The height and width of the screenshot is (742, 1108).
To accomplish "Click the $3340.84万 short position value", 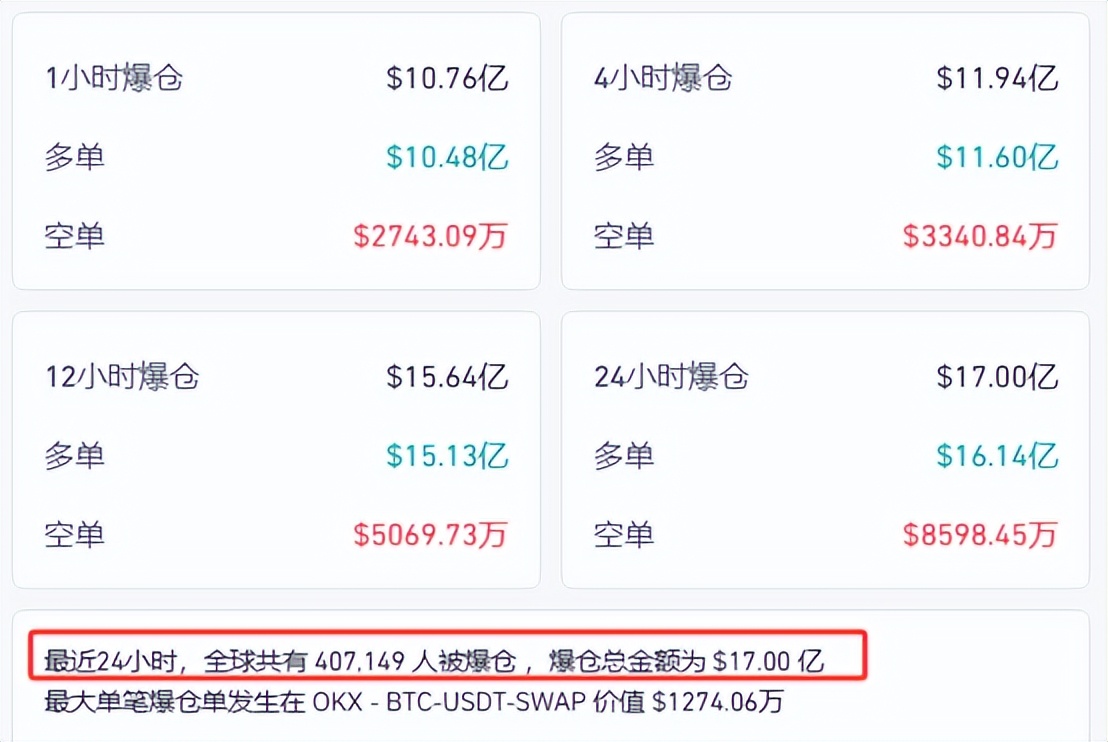I will click(980, 236).
